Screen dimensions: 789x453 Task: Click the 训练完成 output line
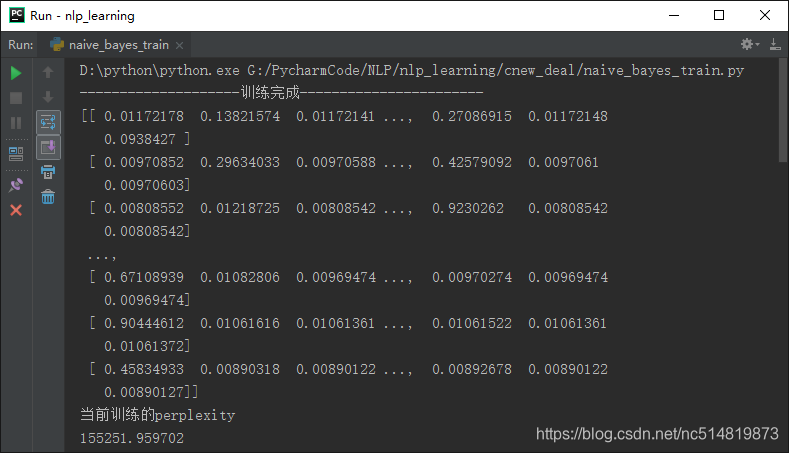(281, 93)
